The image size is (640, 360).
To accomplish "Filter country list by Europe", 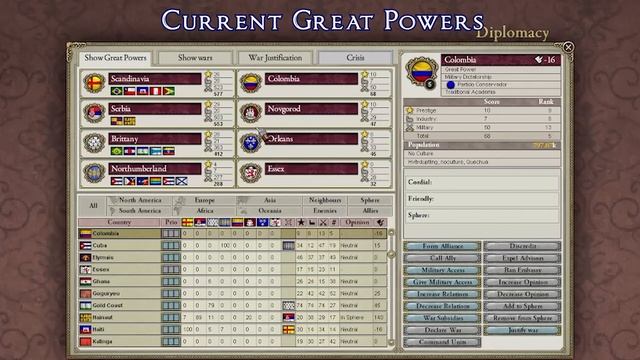I will [x=204, y=200].
